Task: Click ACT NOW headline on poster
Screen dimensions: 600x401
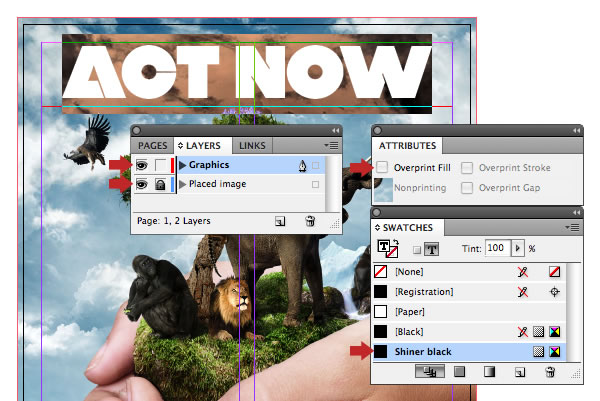Action: [x=247, y=72]
